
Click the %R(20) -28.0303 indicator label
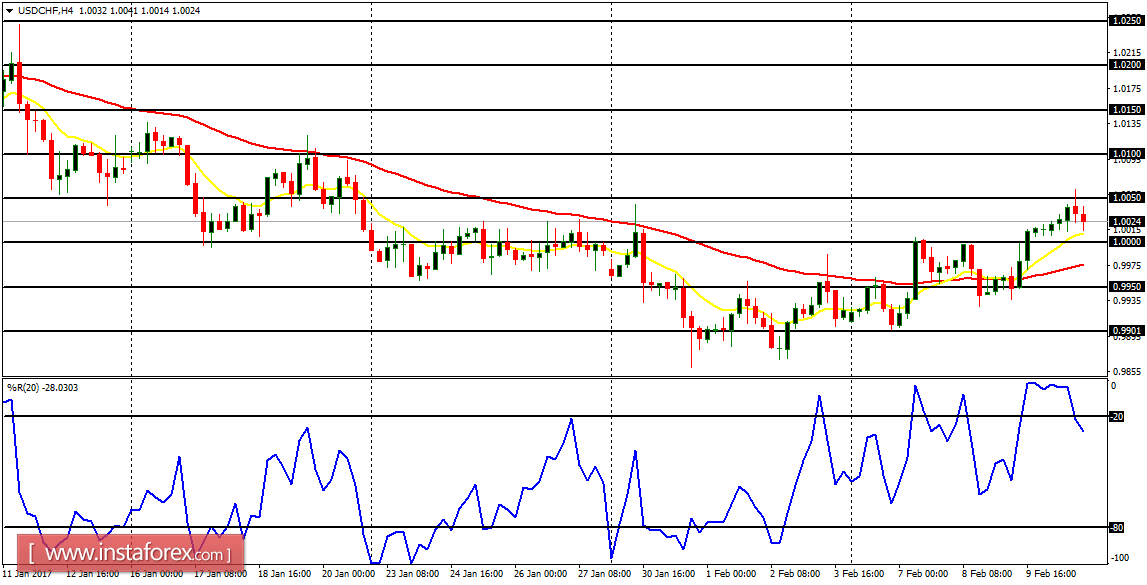[x=42, y=387]
